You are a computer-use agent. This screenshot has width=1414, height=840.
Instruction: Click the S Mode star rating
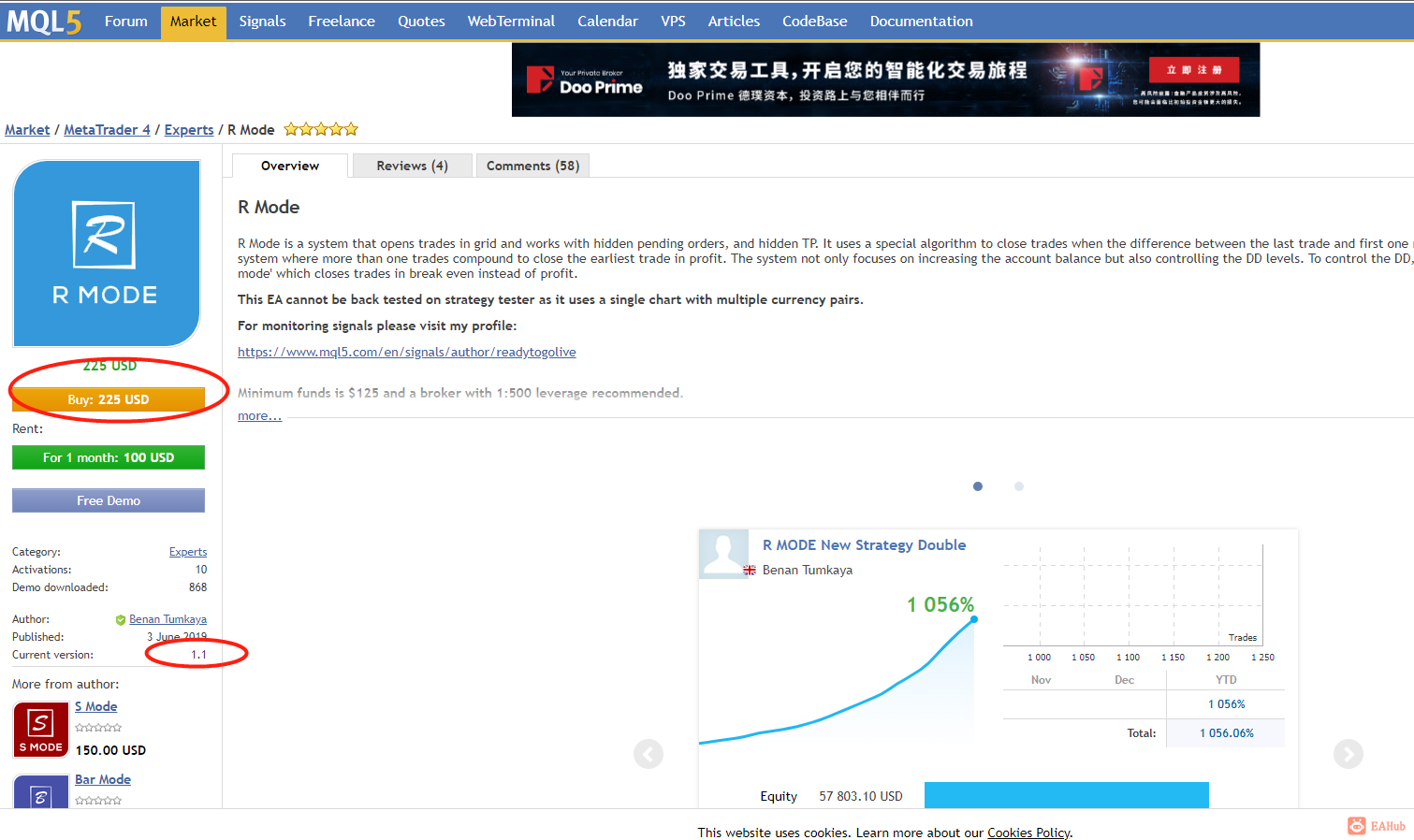pos(98,728)
